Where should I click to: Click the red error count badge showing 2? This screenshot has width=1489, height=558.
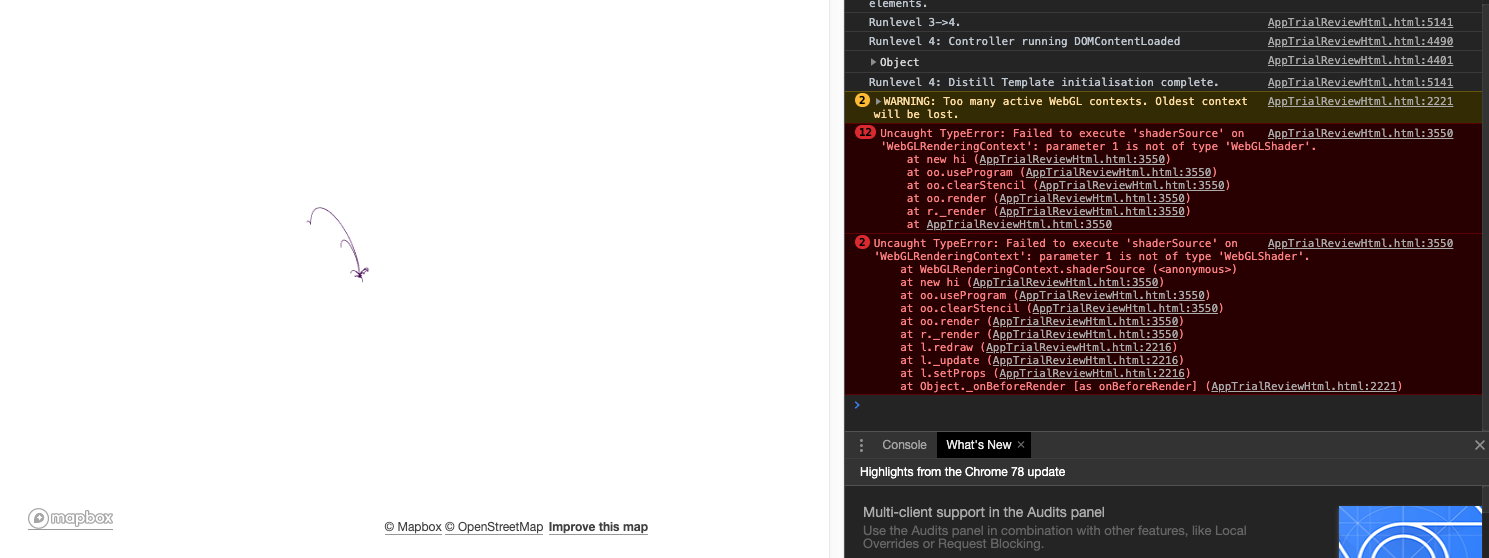tap(862, 243)
